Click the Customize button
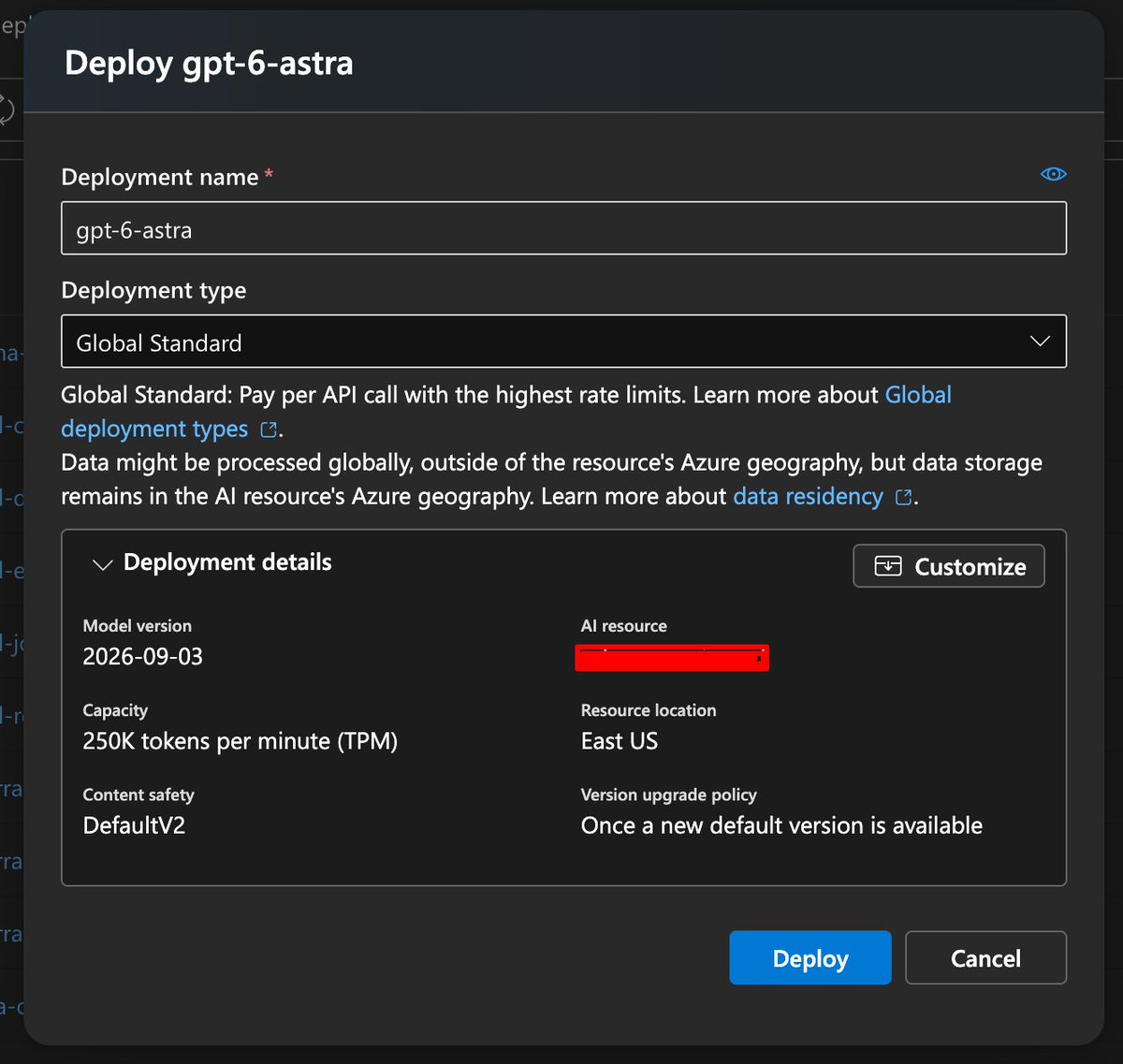 click(x=949, y=566)
